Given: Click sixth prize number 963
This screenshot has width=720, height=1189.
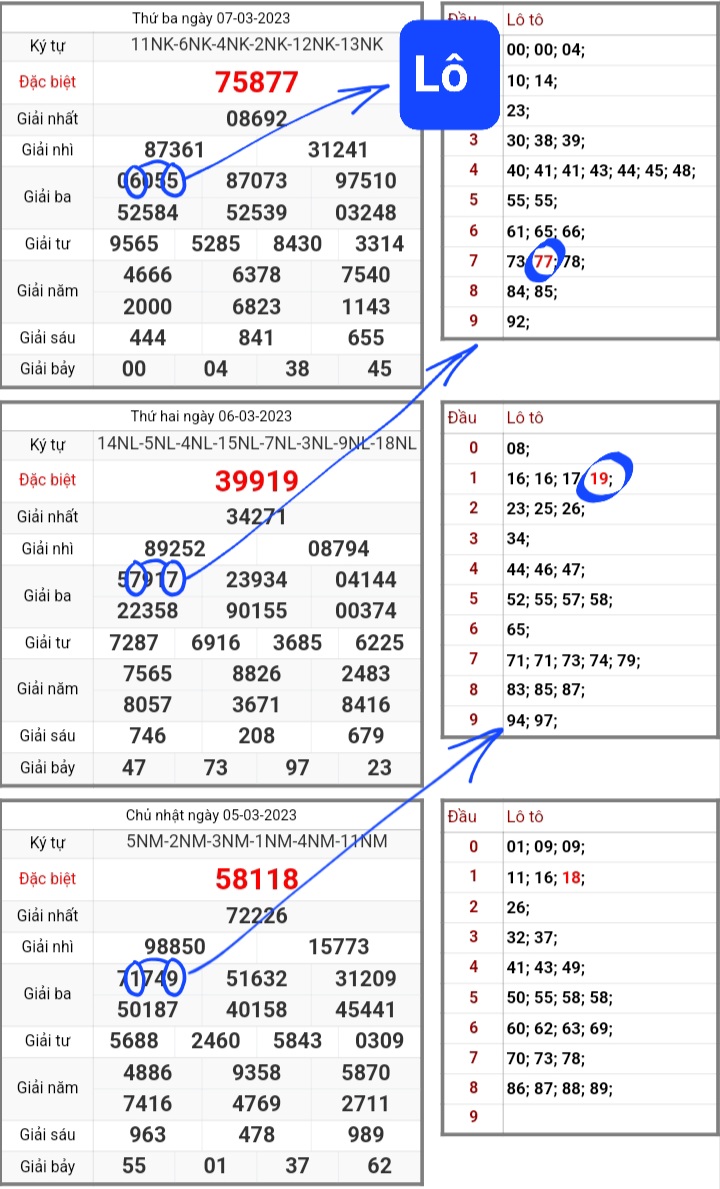Looking at the screenshot, I should coord(148,1134).
